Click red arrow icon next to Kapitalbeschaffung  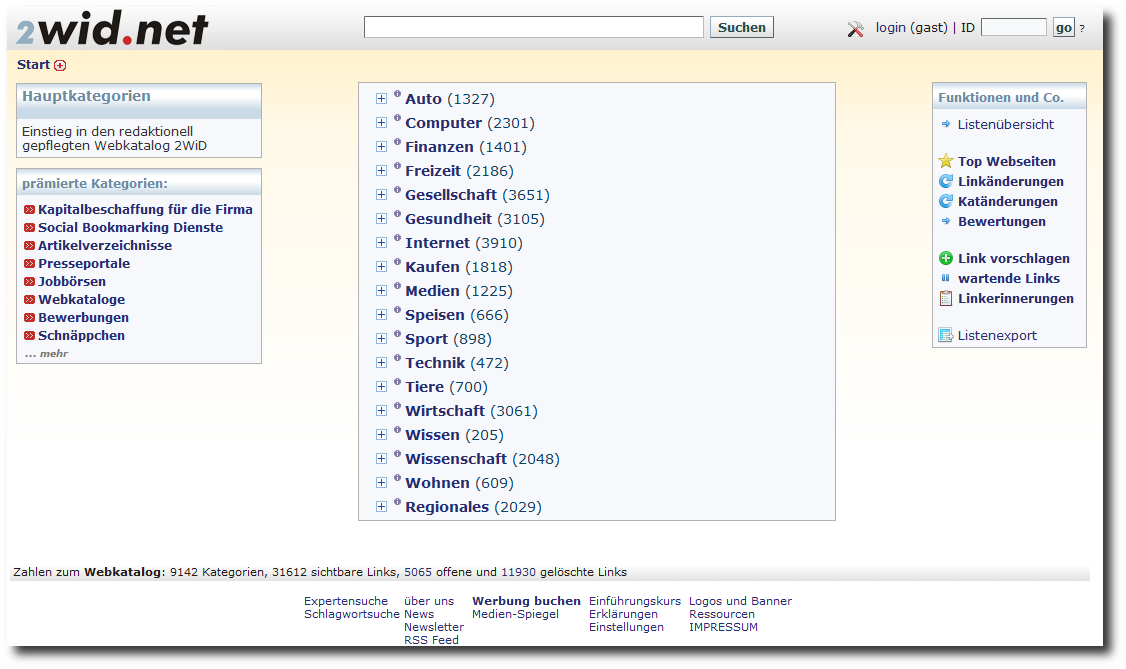[x=29, y=210]
